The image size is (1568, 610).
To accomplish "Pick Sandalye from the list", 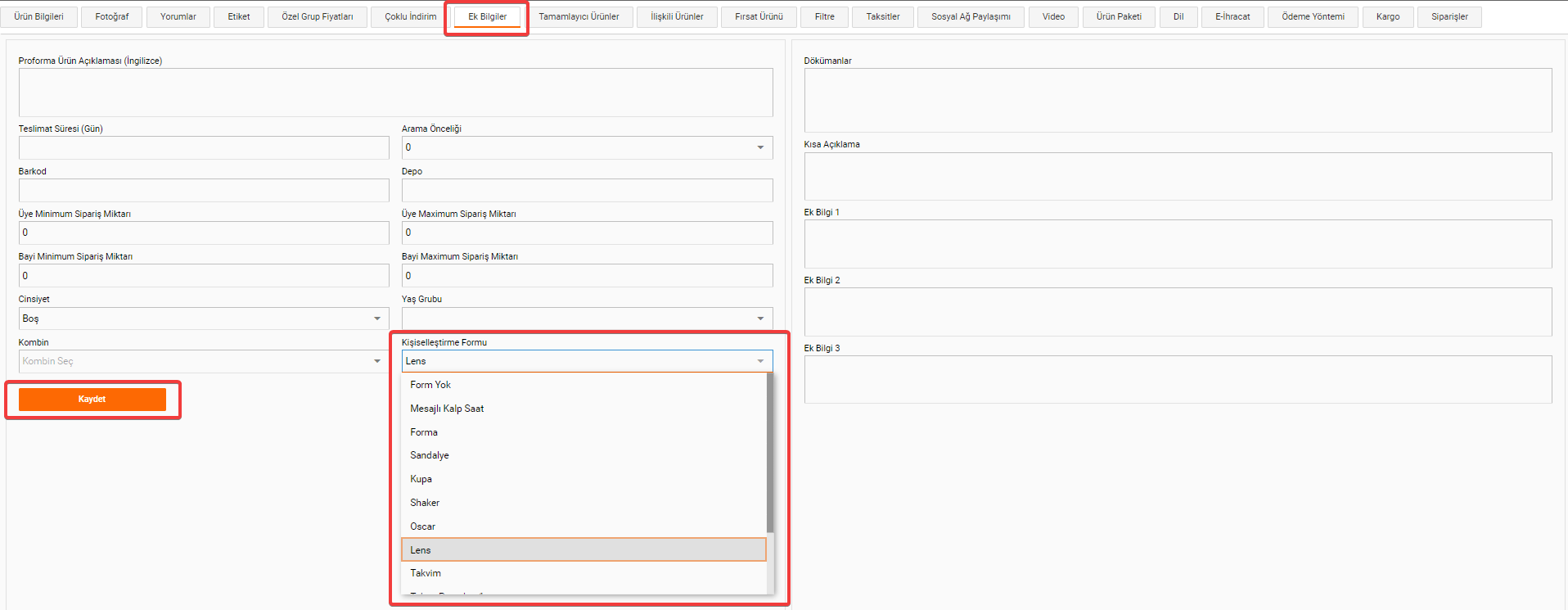I will 583,455.
